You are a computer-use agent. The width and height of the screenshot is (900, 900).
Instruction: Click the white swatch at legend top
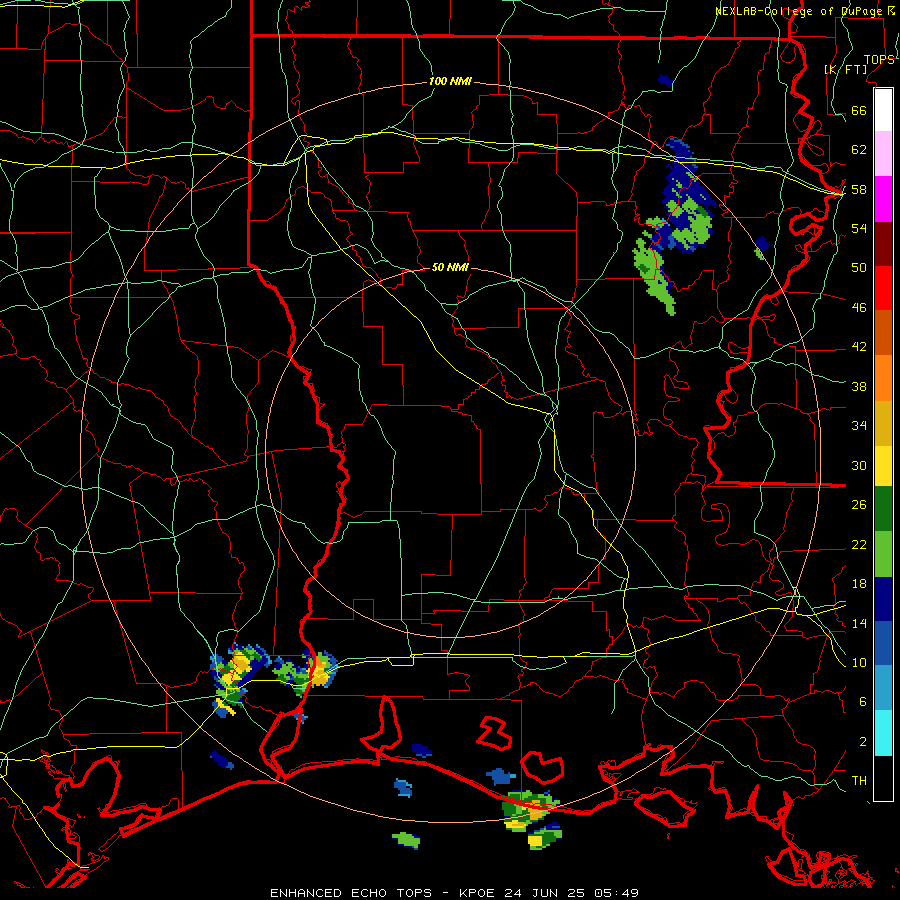pyautogui.click(x=883, y=110)
